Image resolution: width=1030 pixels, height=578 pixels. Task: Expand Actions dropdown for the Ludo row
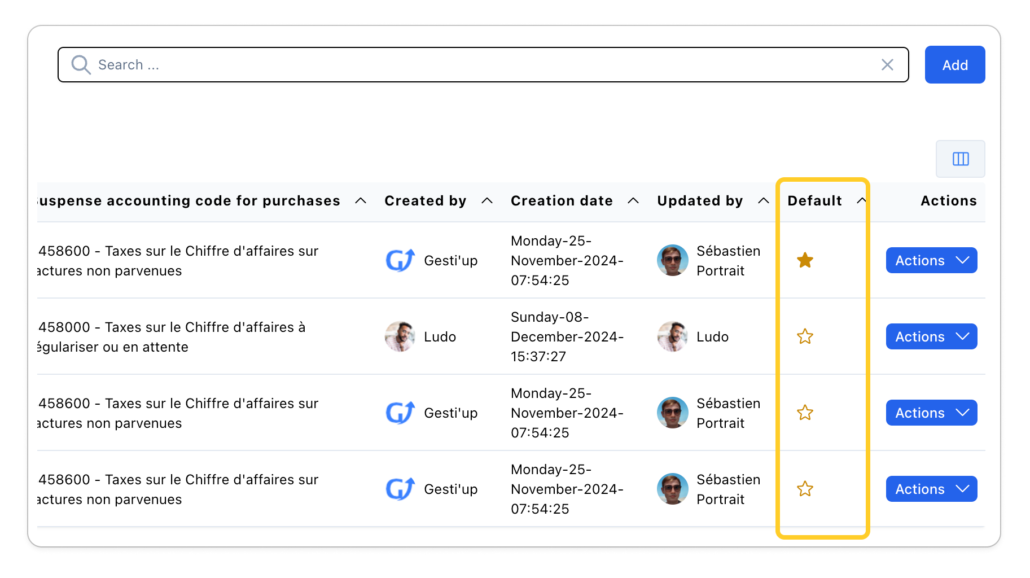(931, 337)
